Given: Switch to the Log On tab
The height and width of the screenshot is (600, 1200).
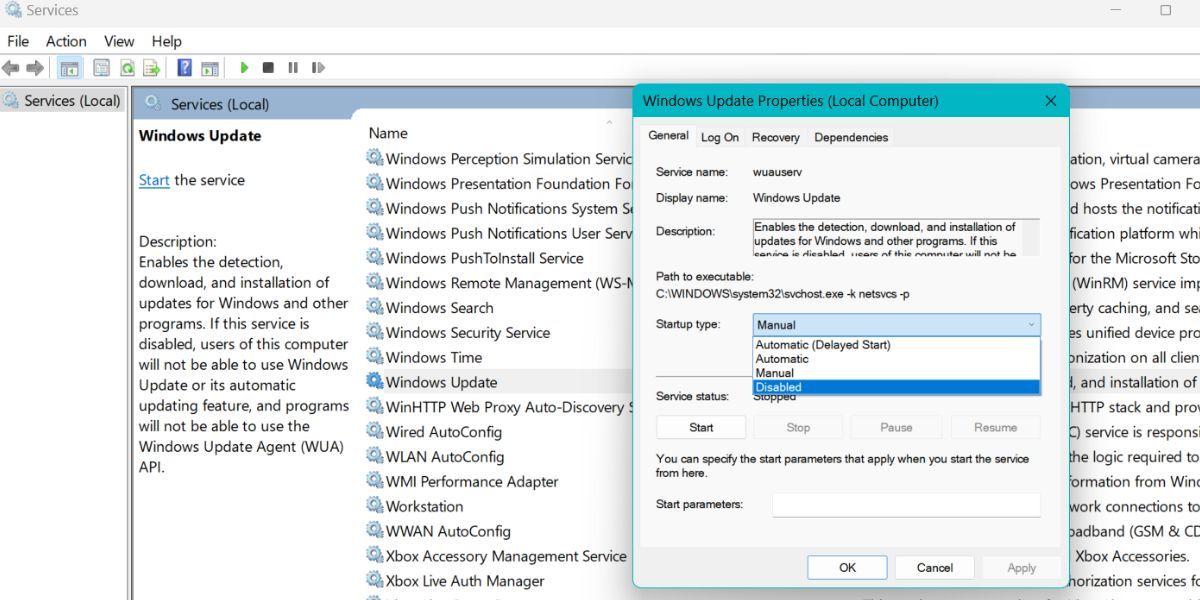Looking at the screenshot, I should (720, 137).
